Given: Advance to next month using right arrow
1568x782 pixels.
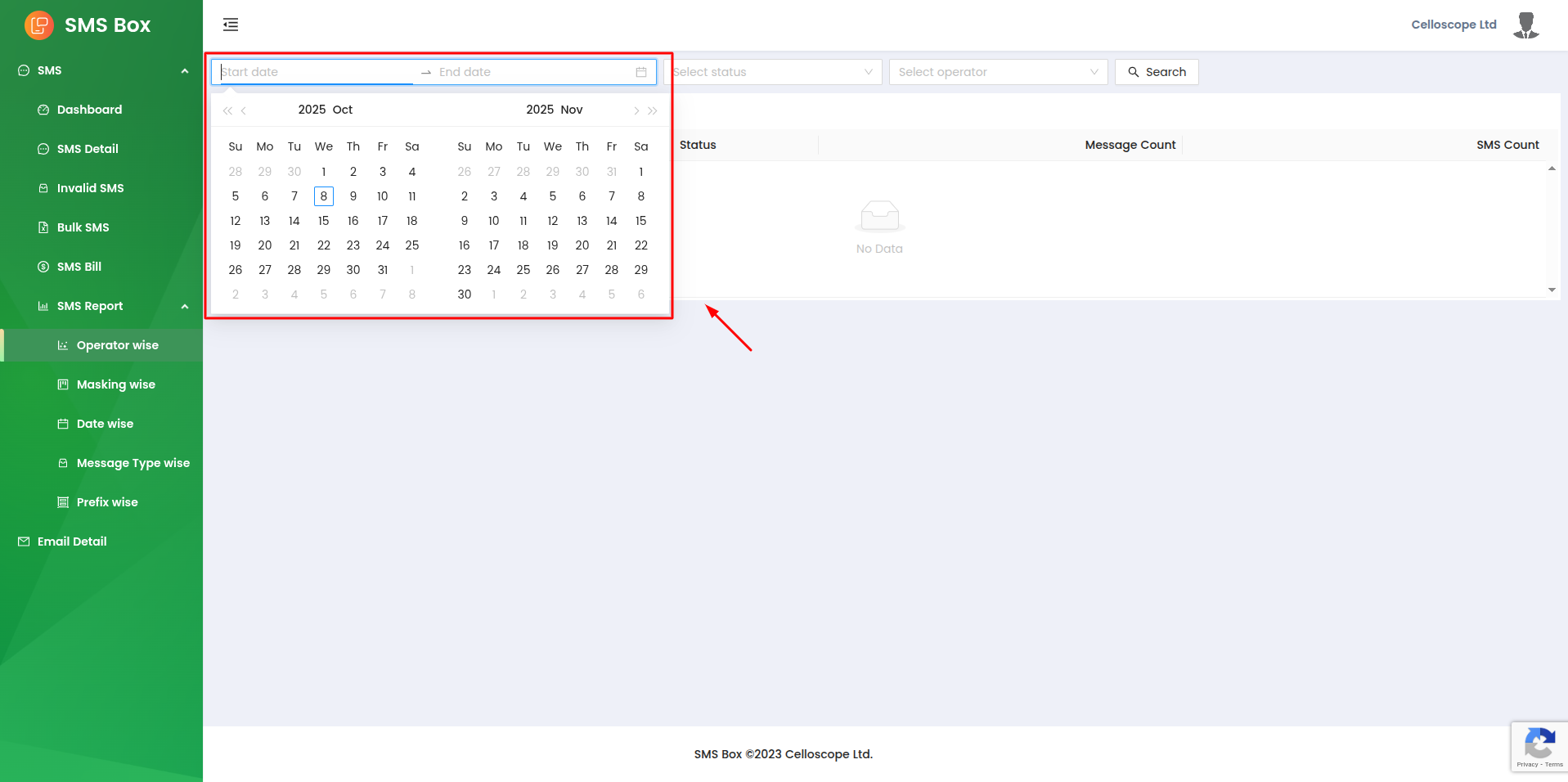Looking at the screenshot, I should (x=636, y=110).
